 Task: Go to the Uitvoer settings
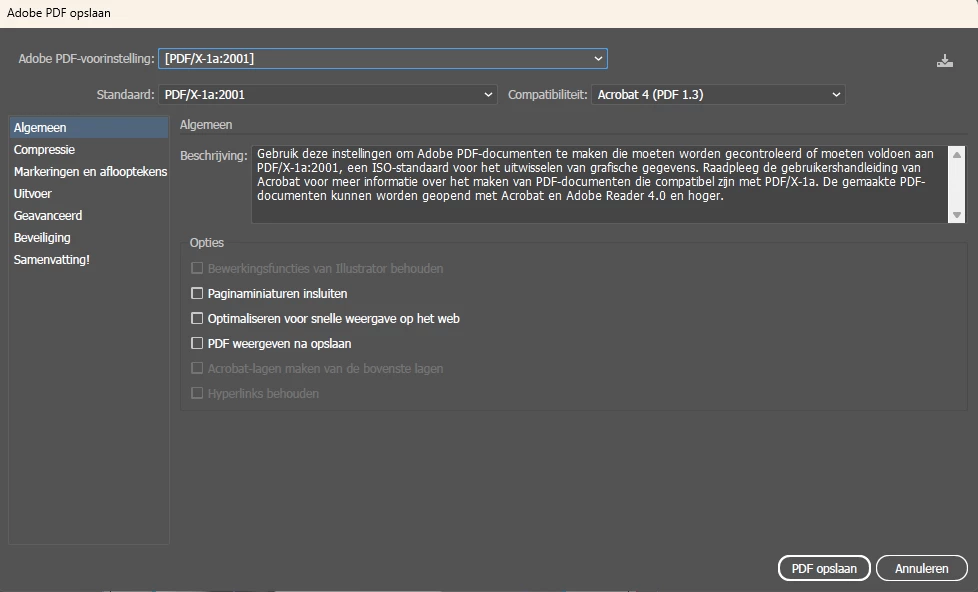click(x=32, y=194)
